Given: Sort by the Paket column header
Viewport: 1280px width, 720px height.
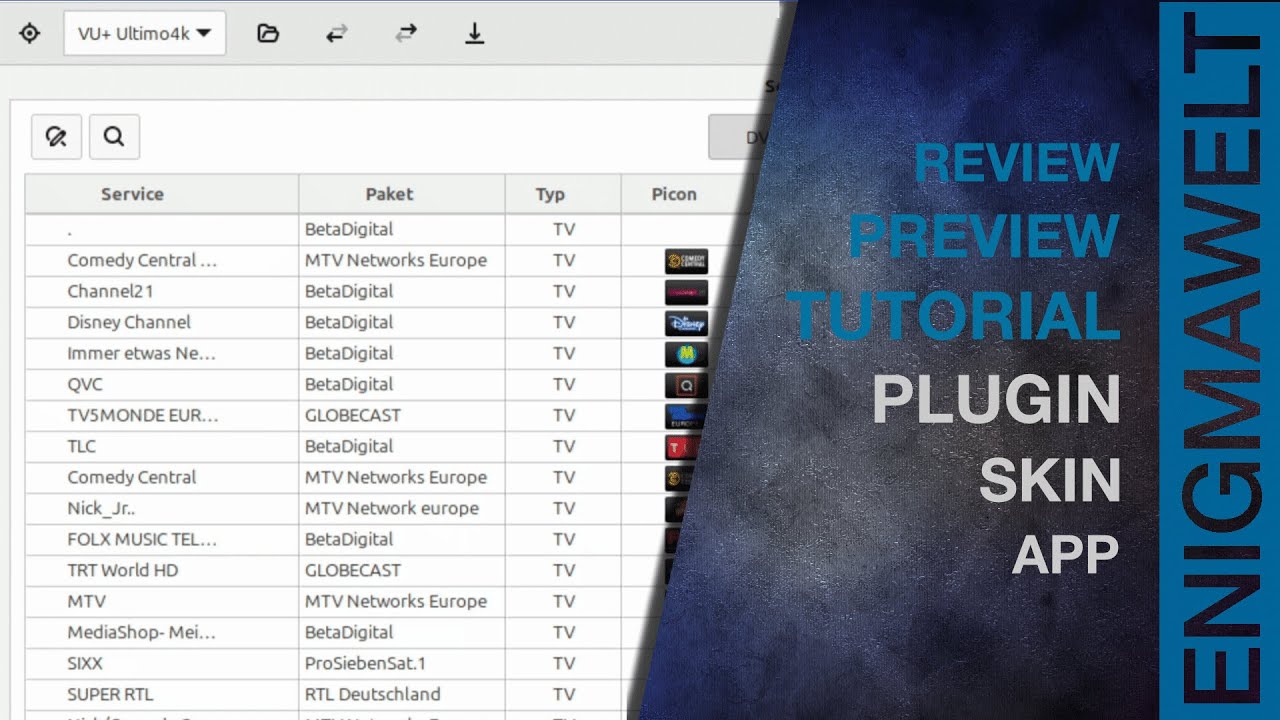Looking at the screenshot, I should (402, 194).
